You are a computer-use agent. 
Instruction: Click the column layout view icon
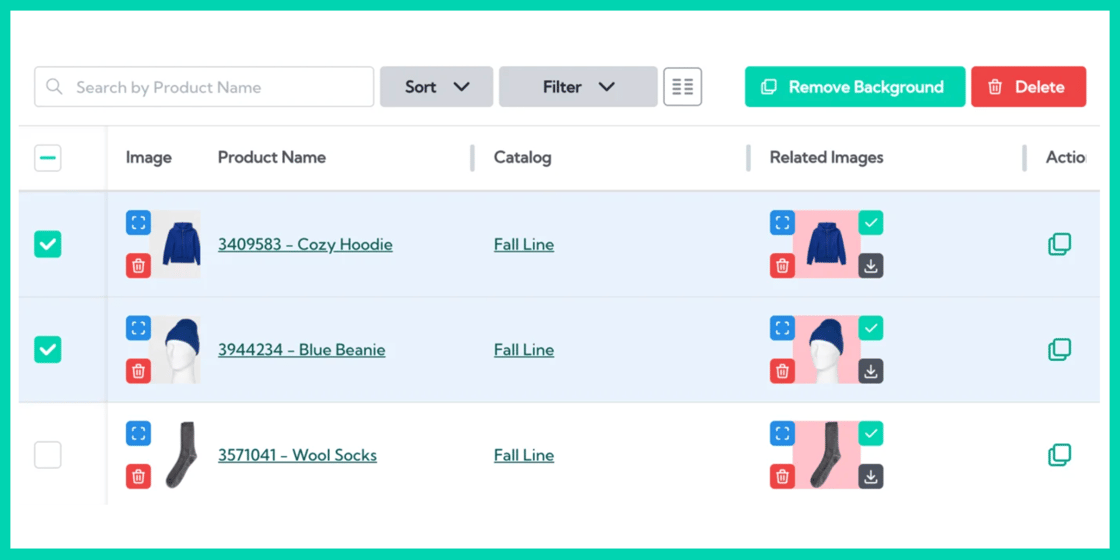coord(682,87)
